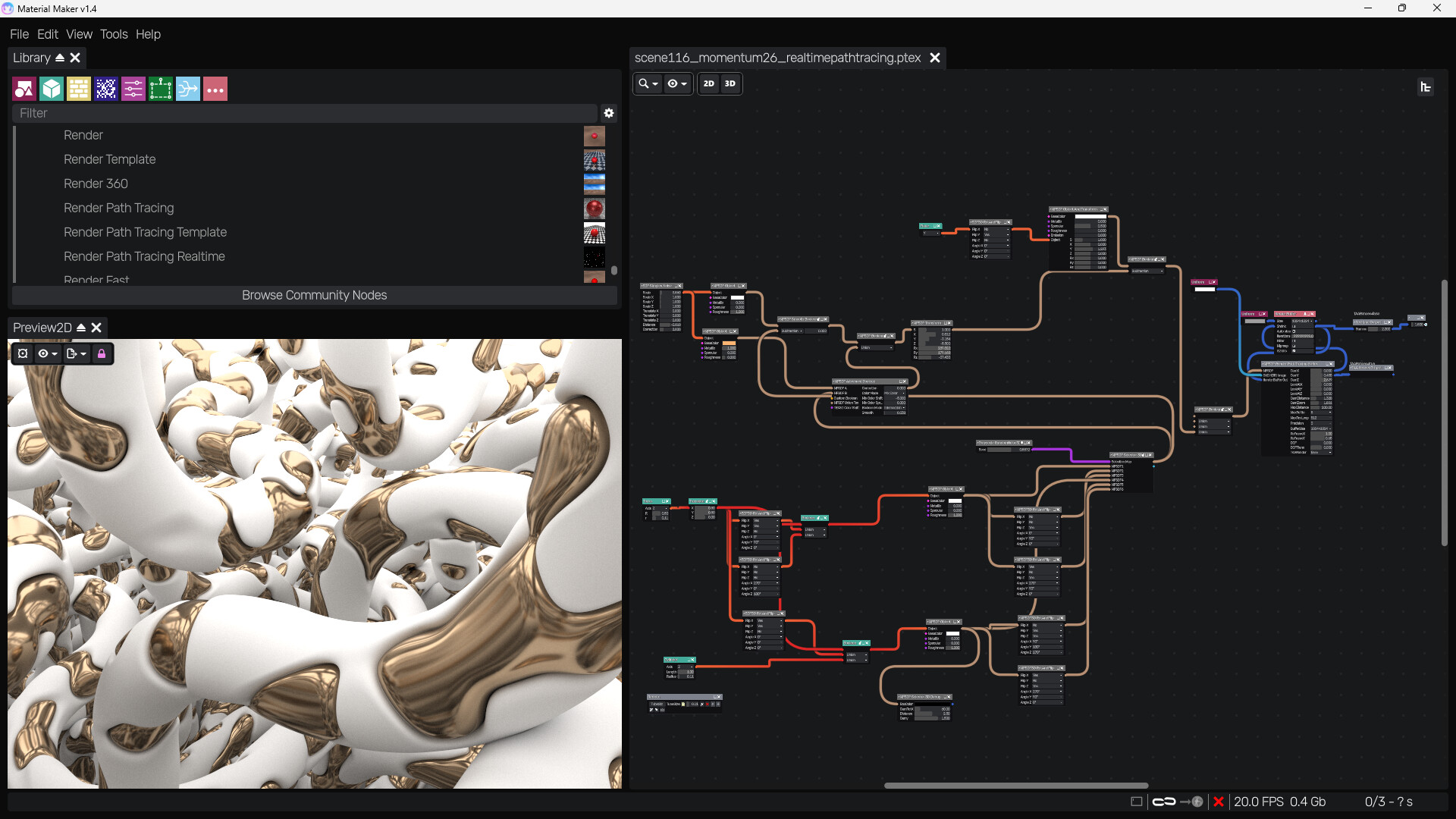Open the node search dropdown in graph toolbar
The width and height of the screenshot is (1456, 819).
tap(648, 83)
